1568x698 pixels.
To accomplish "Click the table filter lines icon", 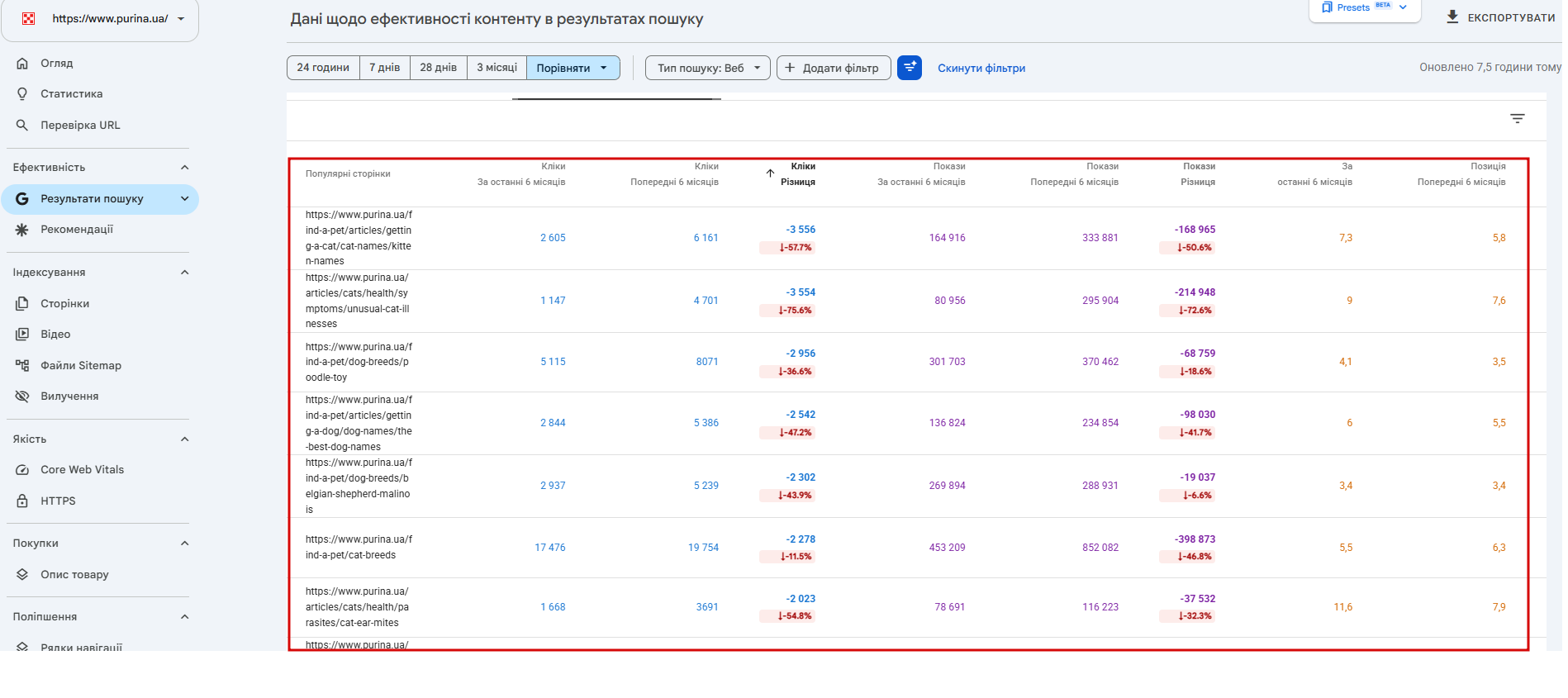I will tap(1518, 119).
